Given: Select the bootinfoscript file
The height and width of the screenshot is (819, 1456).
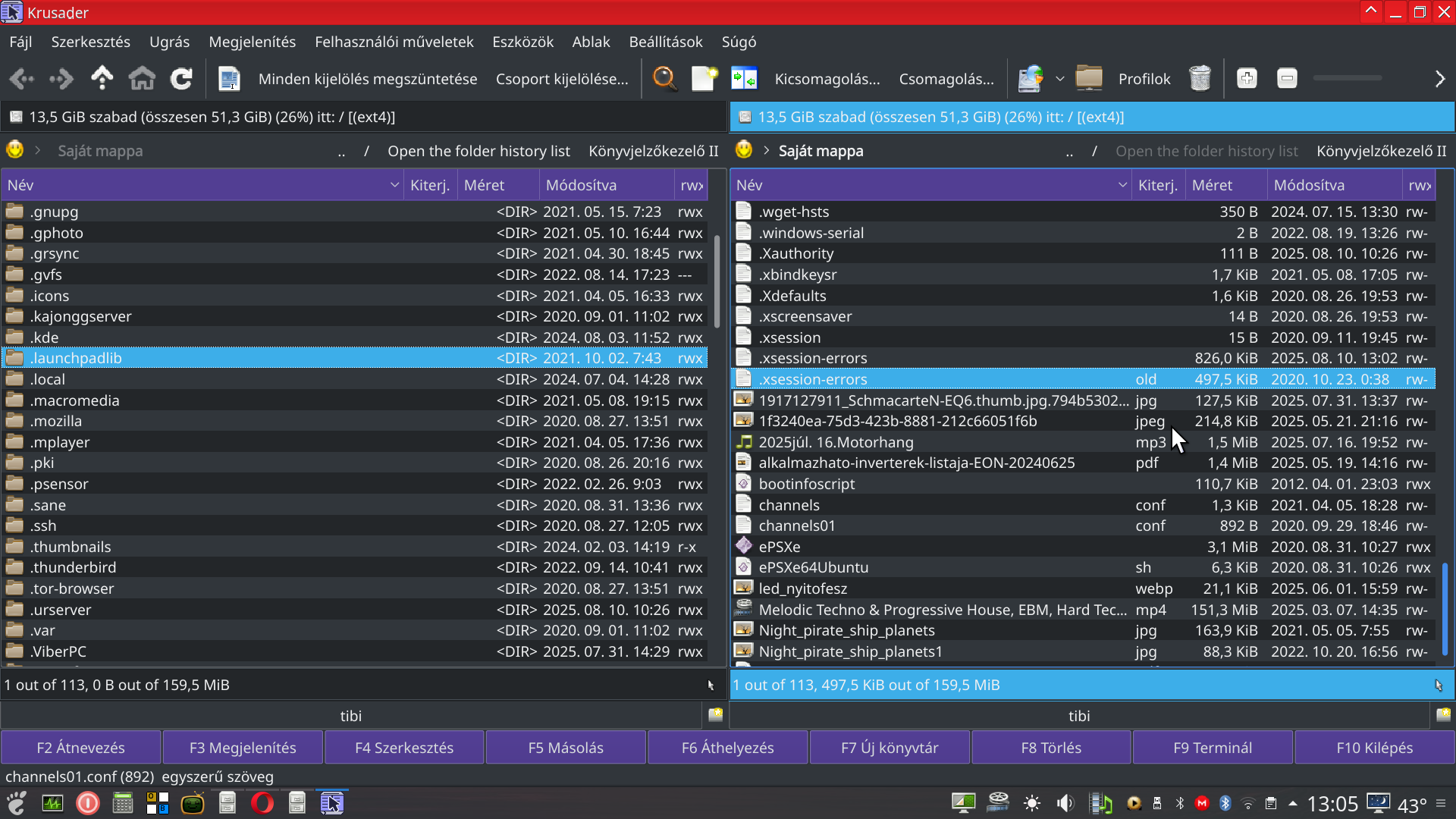Looking at the screenshot, I should 1082,484.
